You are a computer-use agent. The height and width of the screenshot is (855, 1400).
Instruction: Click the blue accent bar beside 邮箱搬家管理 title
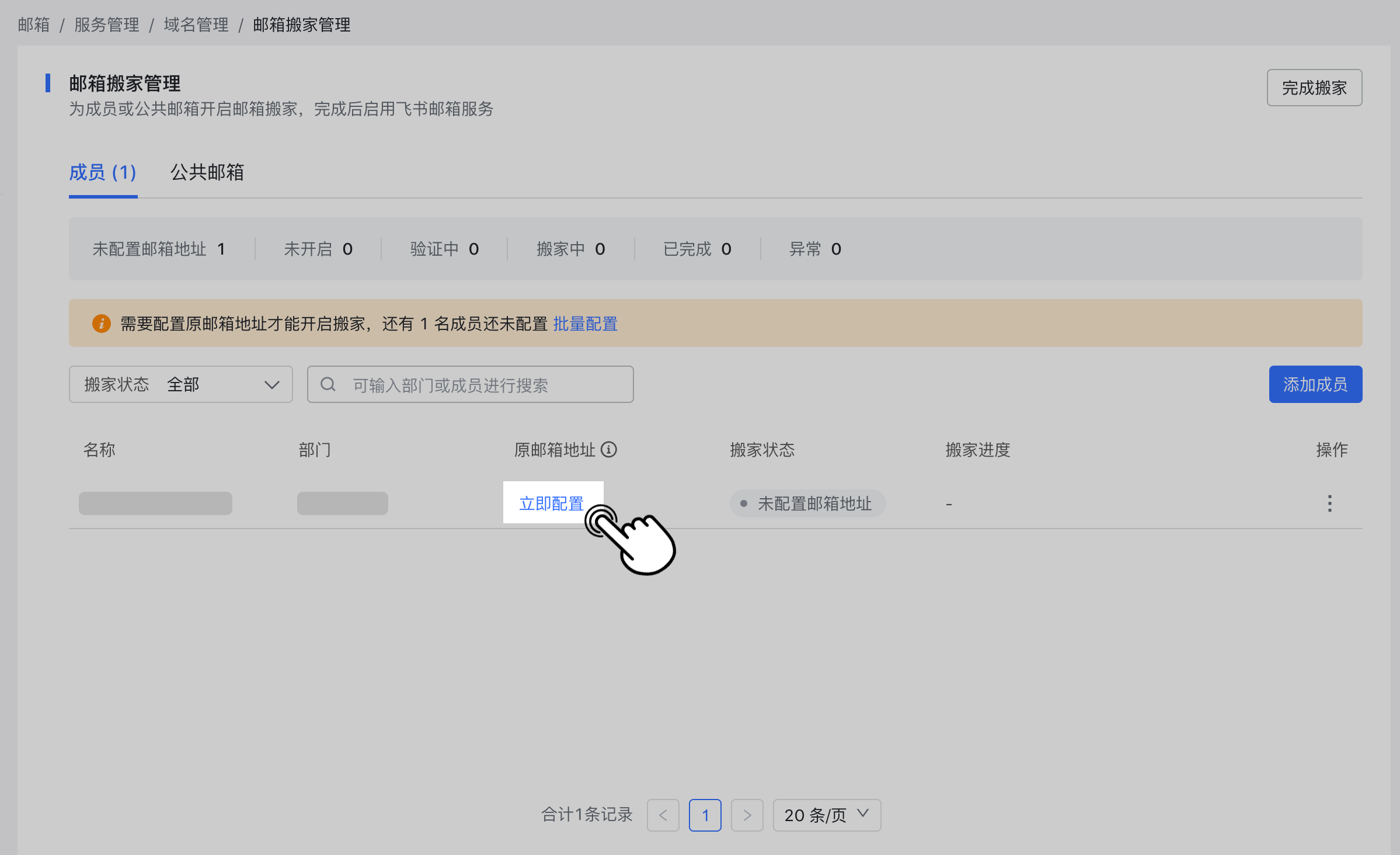point(48,84)
